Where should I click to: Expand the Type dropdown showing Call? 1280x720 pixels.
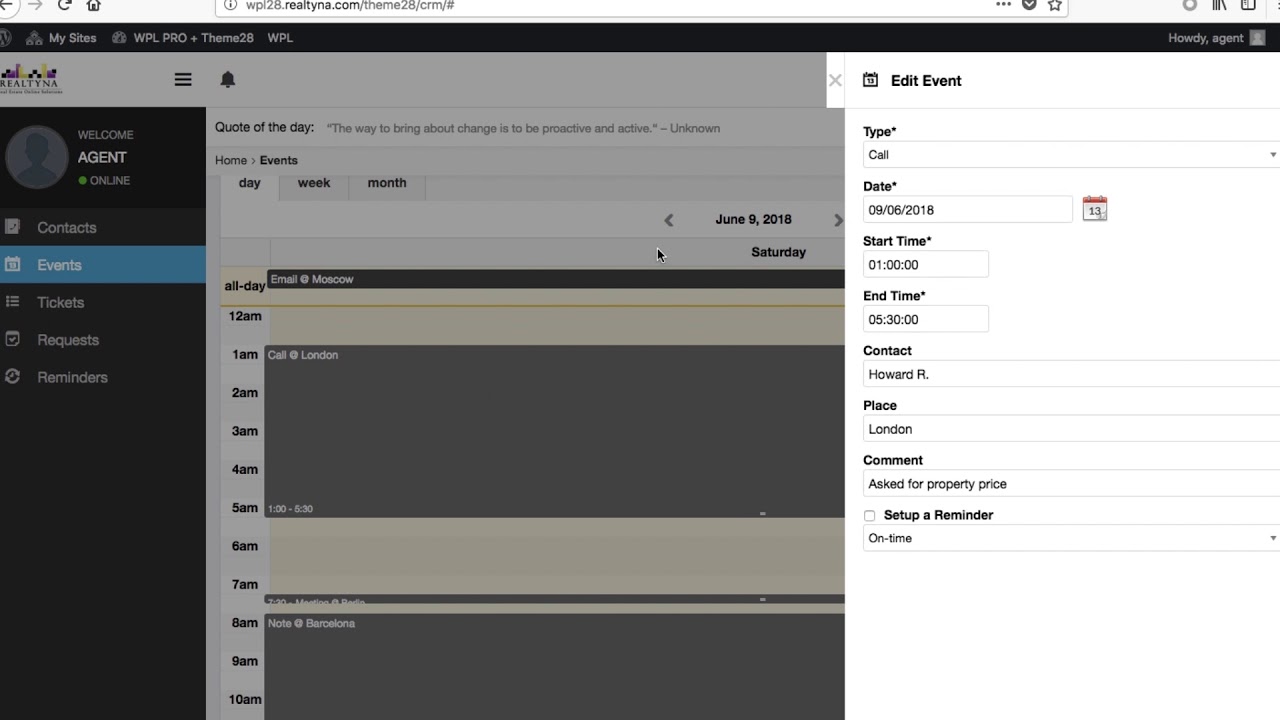click(x=1071, y=155)
